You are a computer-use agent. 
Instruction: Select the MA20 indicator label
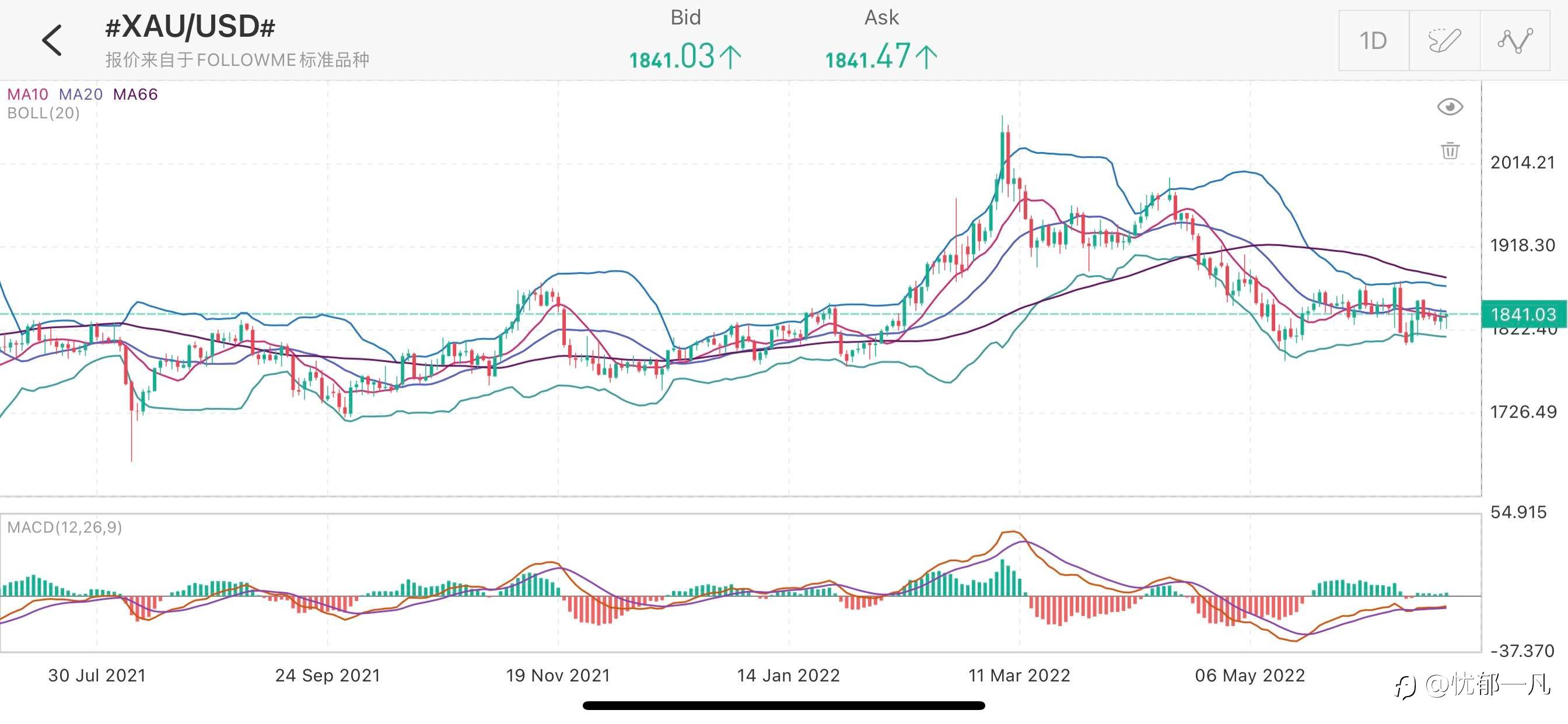pos(80,94)
